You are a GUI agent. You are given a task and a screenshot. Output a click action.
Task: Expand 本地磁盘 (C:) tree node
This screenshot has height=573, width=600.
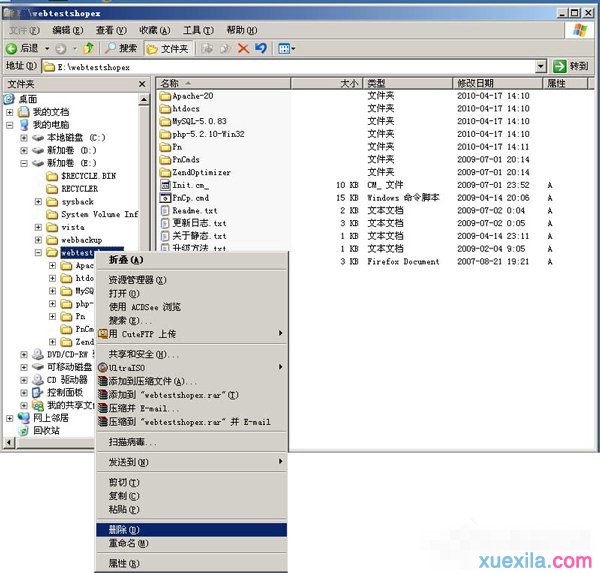(x=24, y=137)
